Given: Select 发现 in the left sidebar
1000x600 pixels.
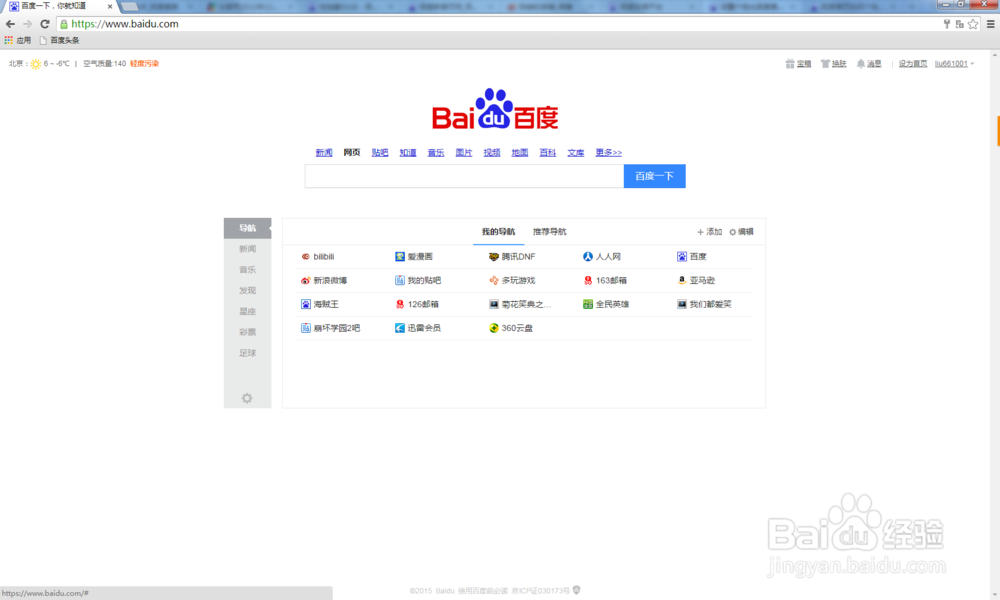Looking at the screenshot, I should coord(247,291).
